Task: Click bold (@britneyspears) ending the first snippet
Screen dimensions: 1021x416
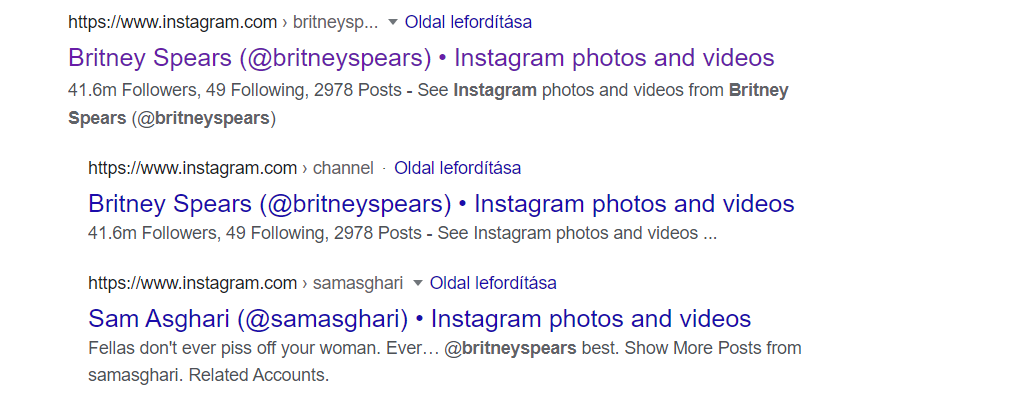Action: tap(203, 118)
